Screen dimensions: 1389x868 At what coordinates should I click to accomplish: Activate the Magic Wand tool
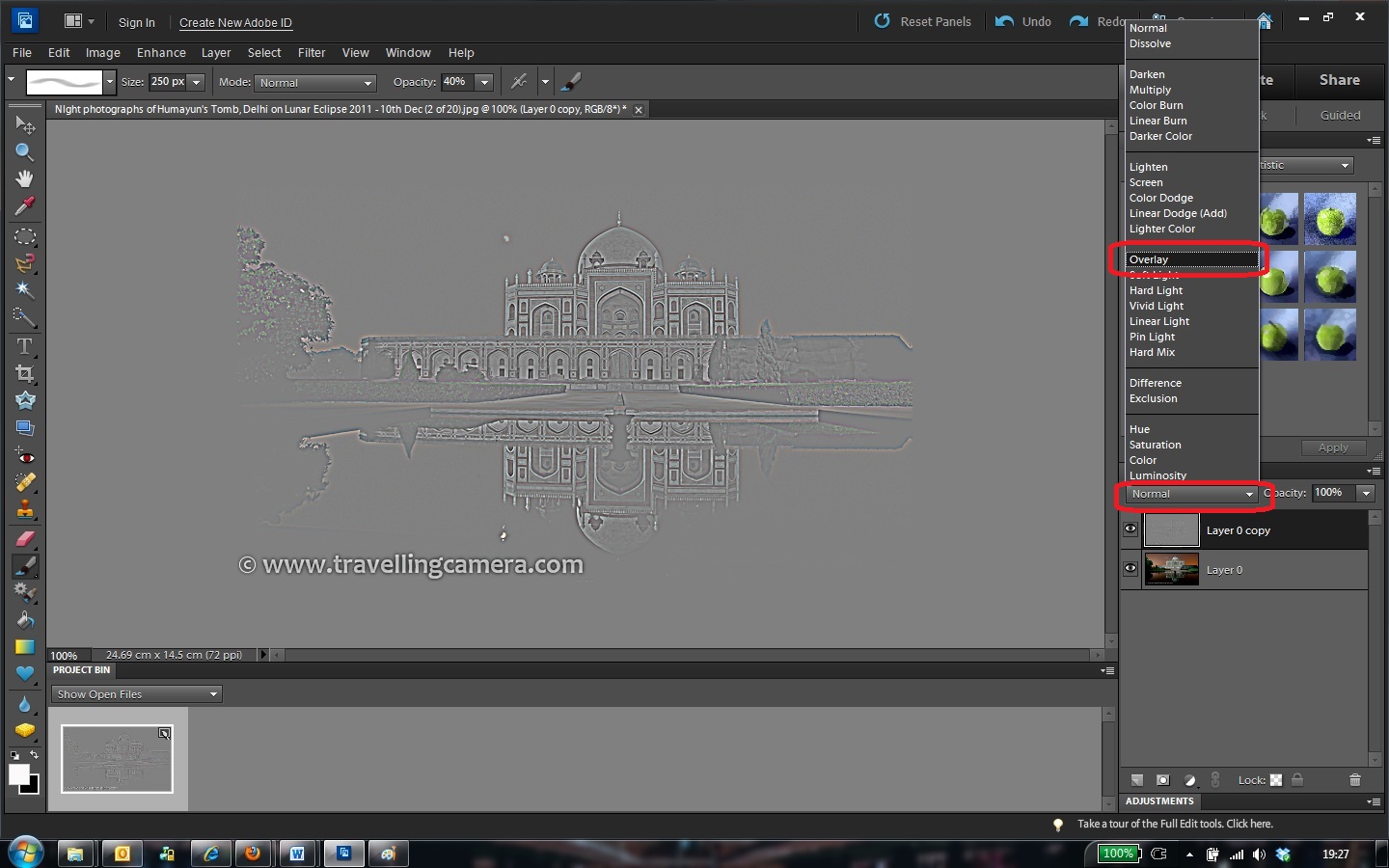[x=24, y=290]
